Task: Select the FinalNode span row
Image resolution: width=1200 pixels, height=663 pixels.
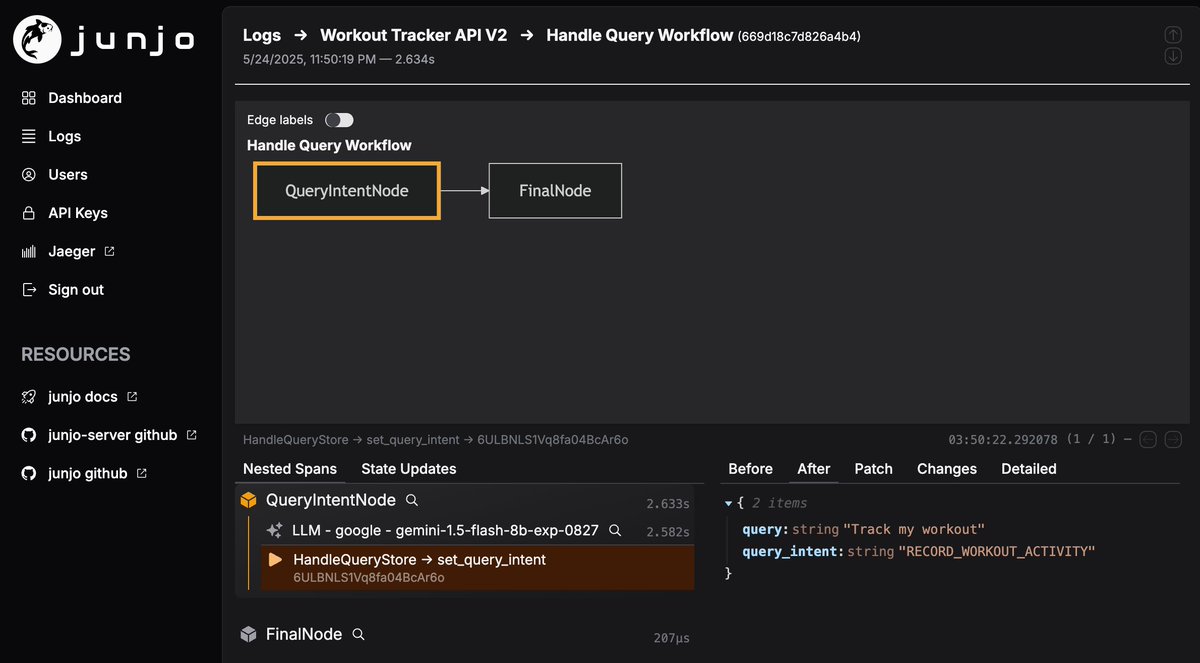Action: (x=464, y=634)
